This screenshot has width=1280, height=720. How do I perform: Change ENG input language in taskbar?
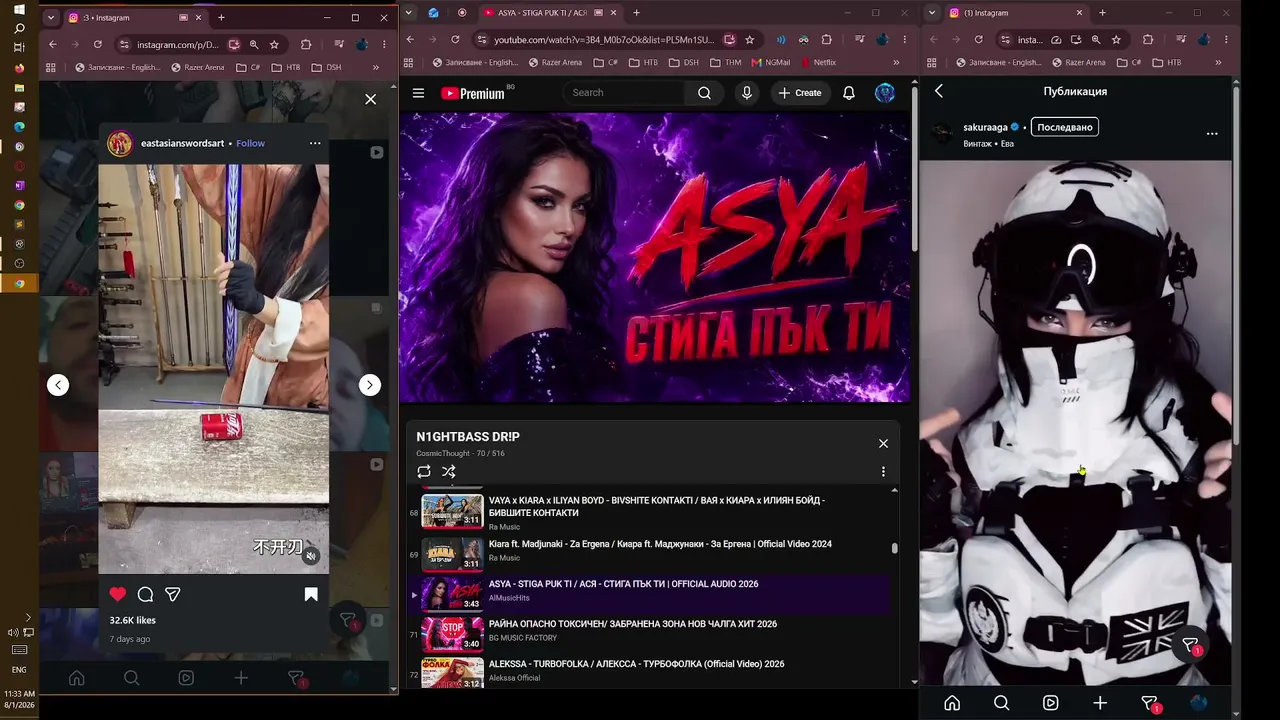click(x=19, y=670)
